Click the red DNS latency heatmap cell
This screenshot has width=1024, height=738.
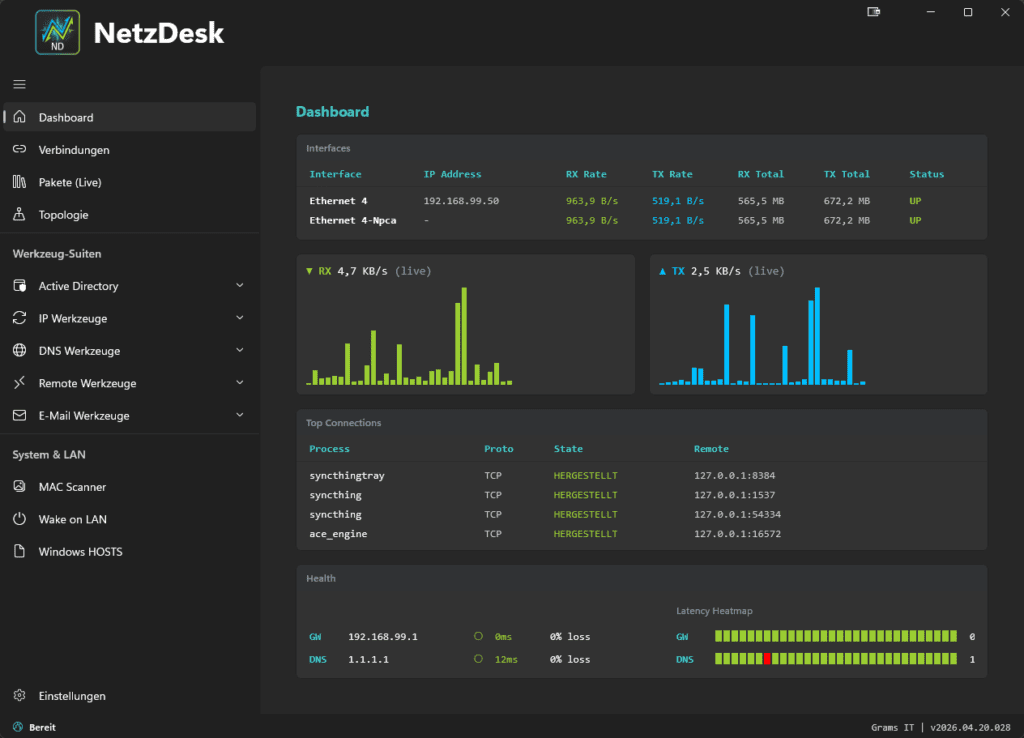click(x=767, y=659)
